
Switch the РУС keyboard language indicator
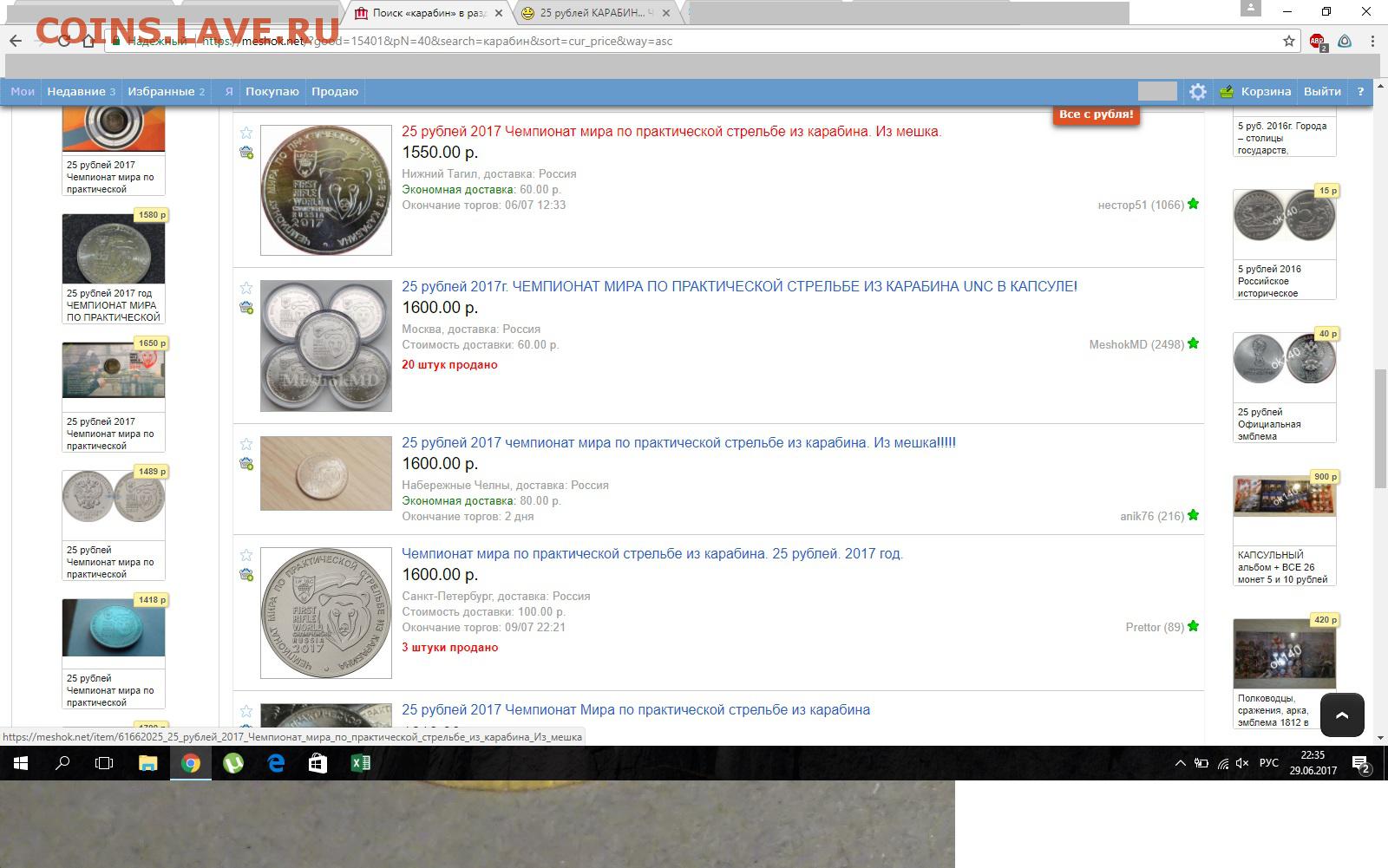pos(1268,763)
